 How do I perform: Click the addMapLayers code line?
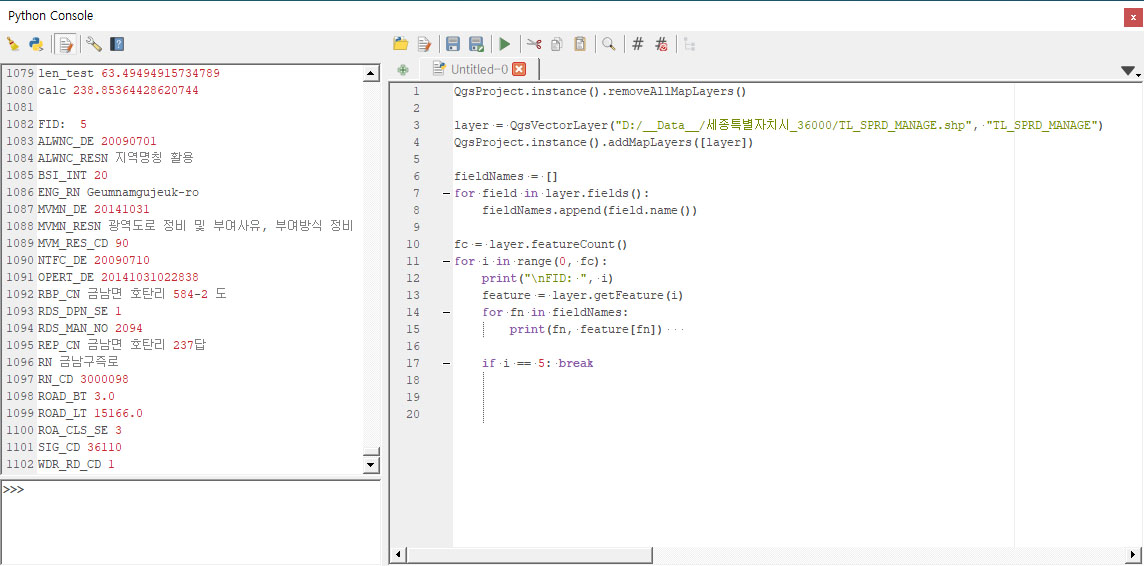point(603,142)
